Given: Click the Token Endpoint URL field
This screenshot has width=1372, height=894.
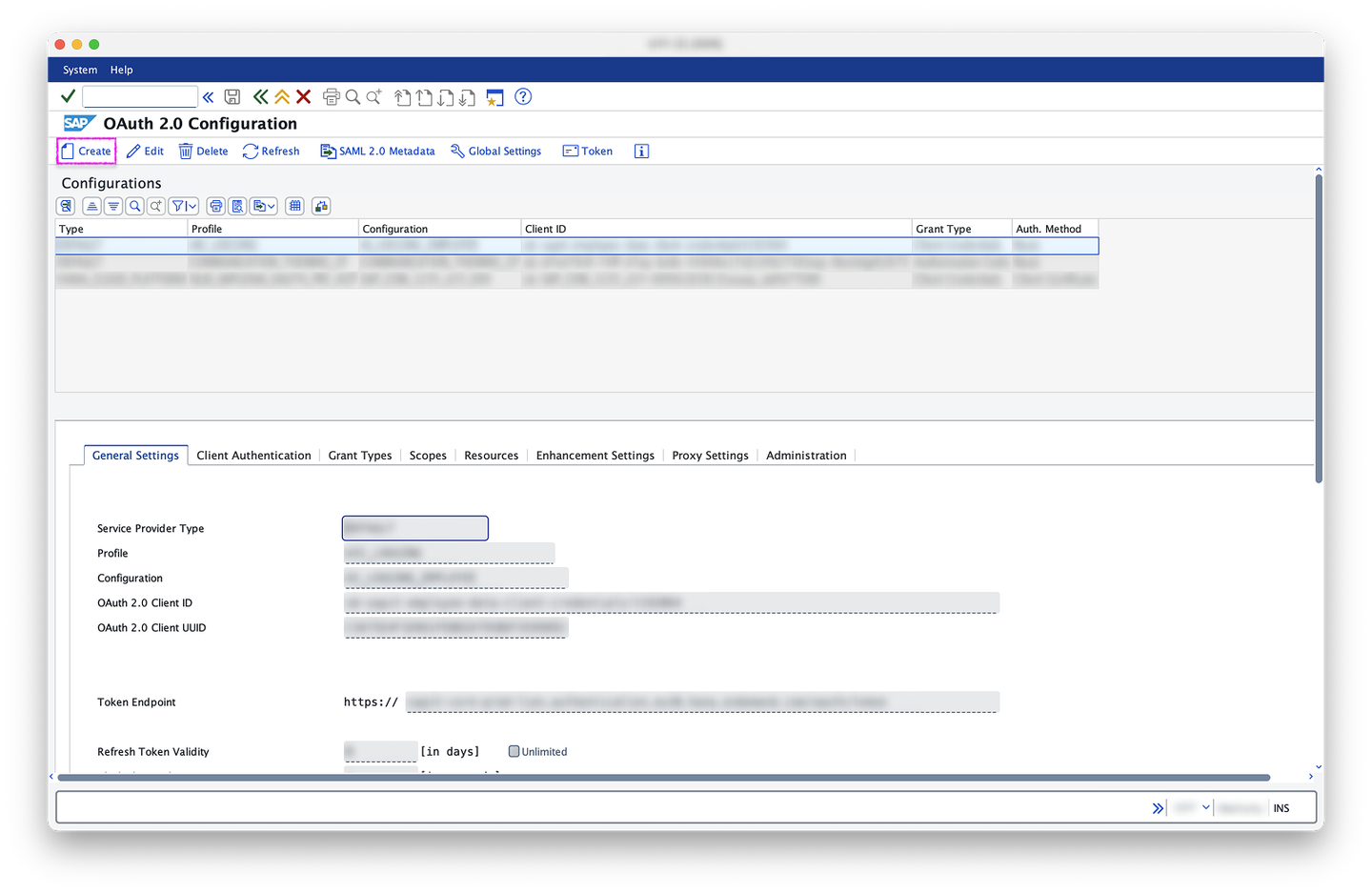Looking at the screenshot, I should tap(702, 701).
